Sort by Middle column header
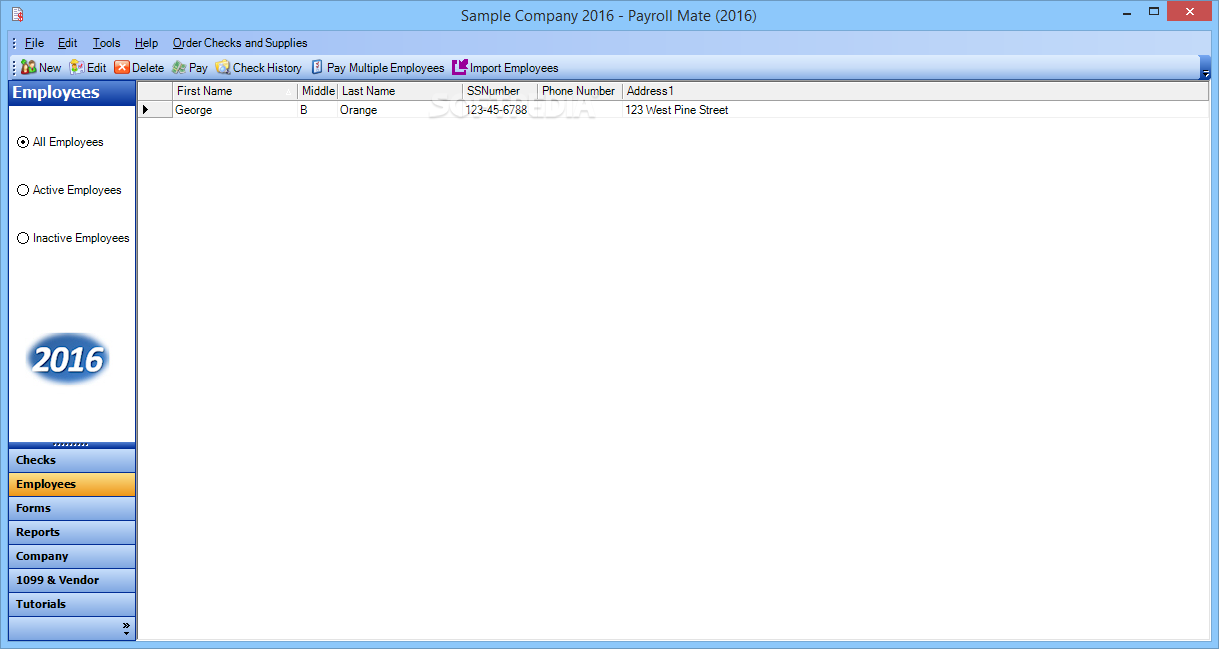 click(318, 91)
